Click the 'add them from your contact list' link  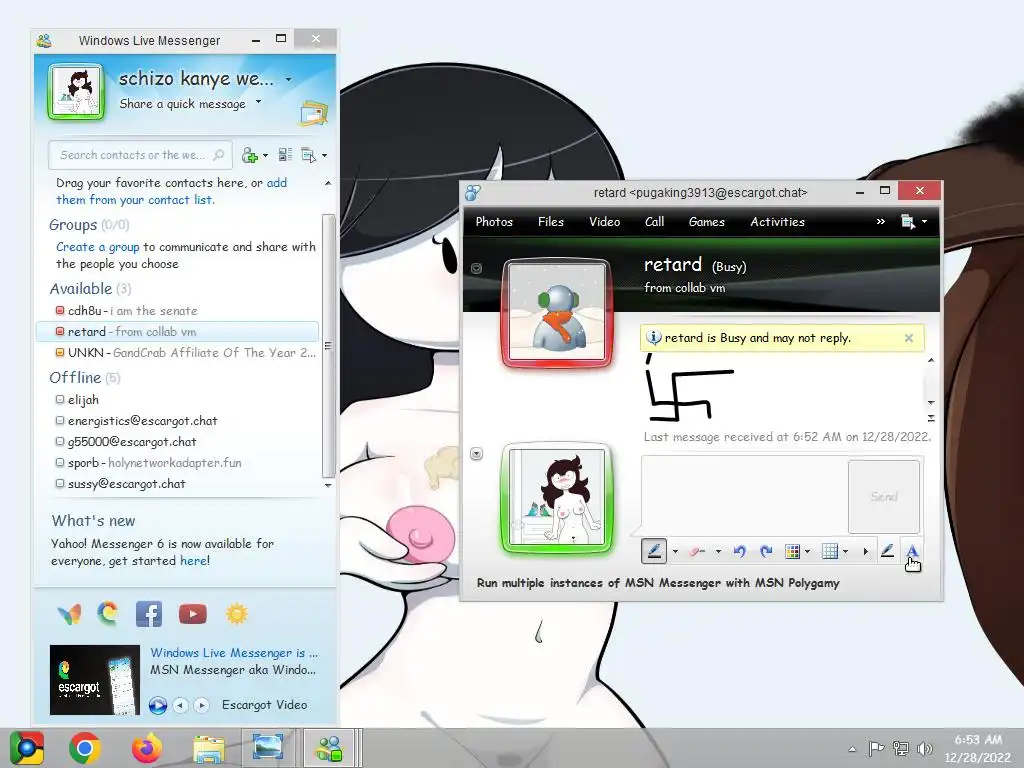[172, 191]
